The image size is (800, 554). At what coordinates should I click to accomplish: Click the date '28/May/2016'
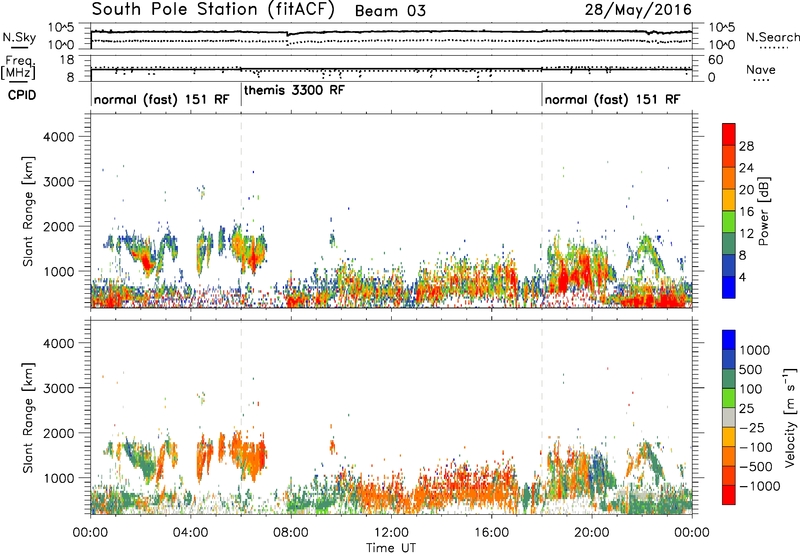638,9
